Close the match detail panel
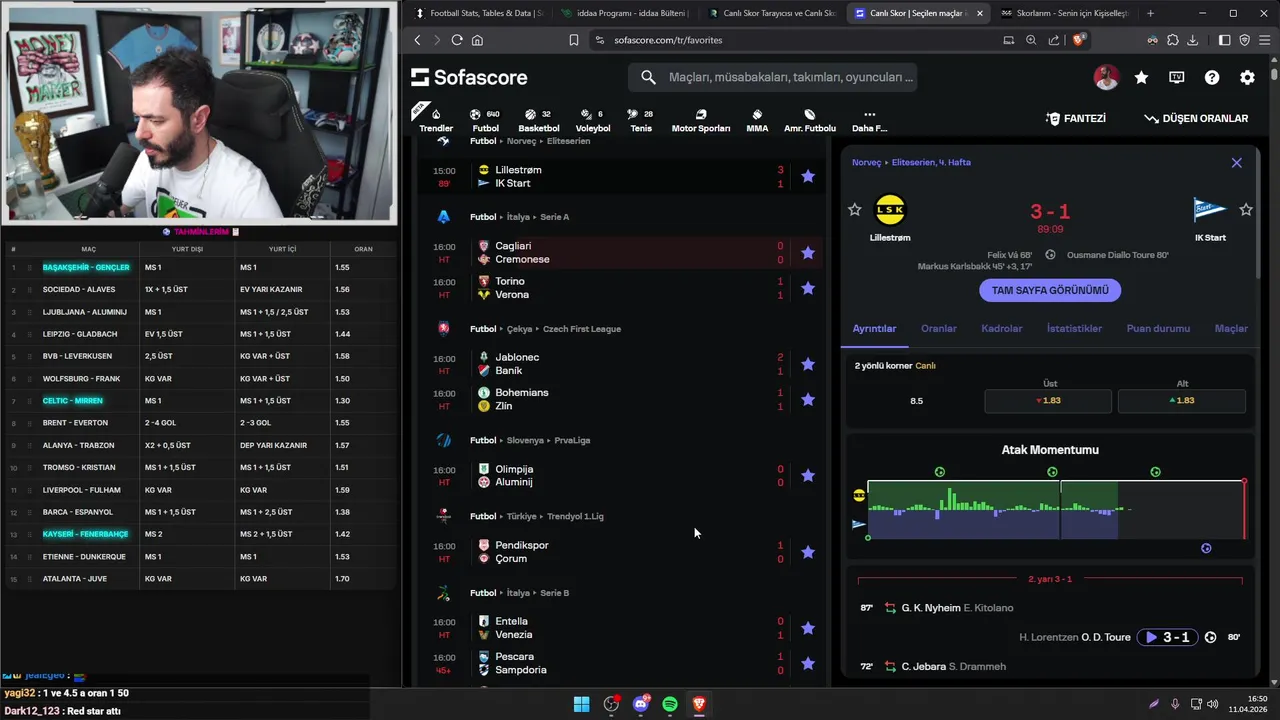This screenshot has height=720, width=1280. [1237, 162]
